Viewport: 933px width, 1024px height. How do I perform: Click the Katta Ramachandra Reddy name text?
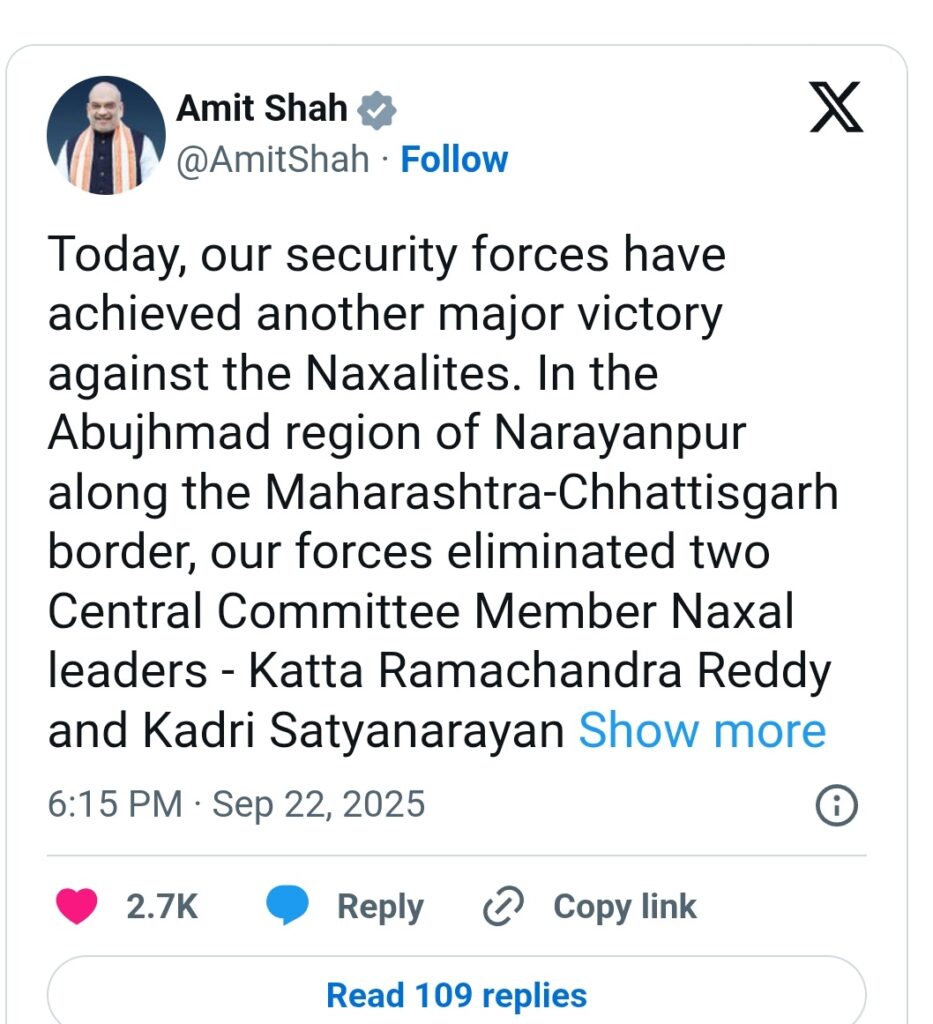(x=540, y=671)
